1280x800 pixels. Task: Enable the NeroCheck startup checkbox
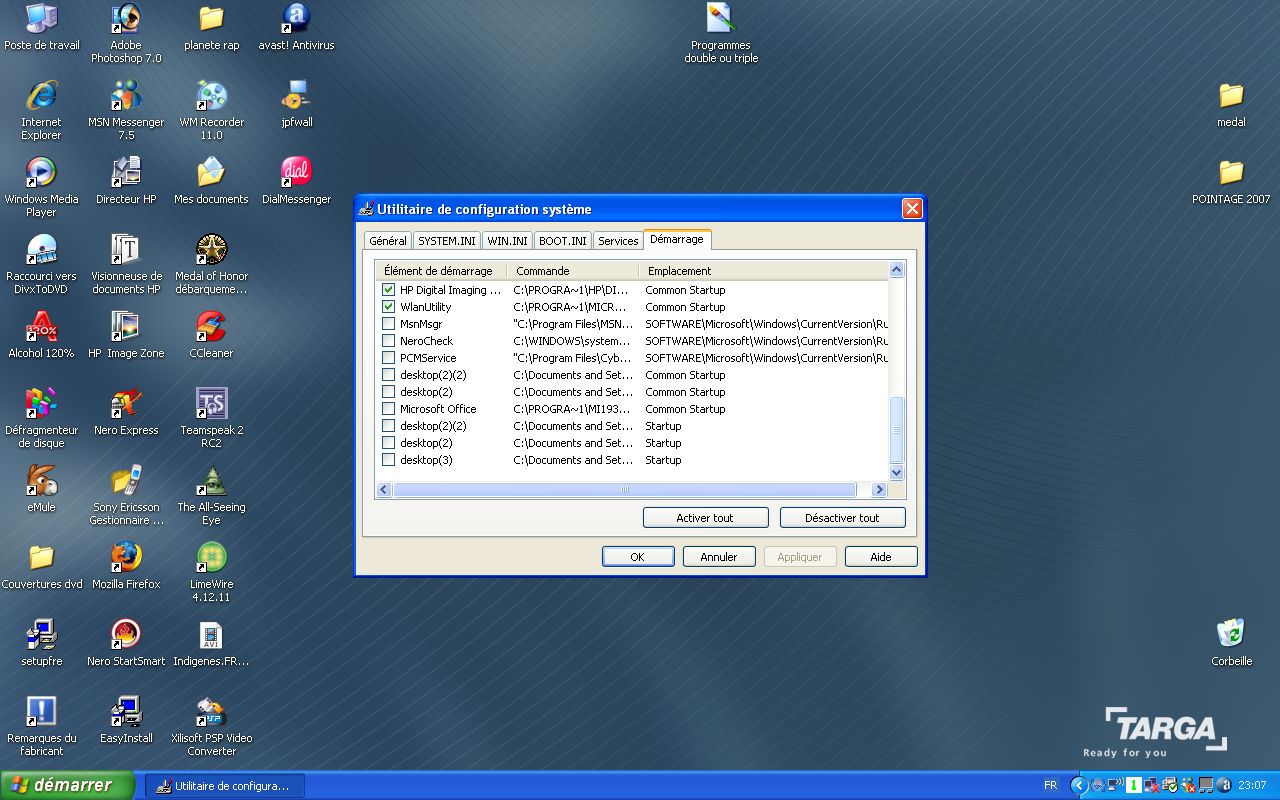[389, 341]
